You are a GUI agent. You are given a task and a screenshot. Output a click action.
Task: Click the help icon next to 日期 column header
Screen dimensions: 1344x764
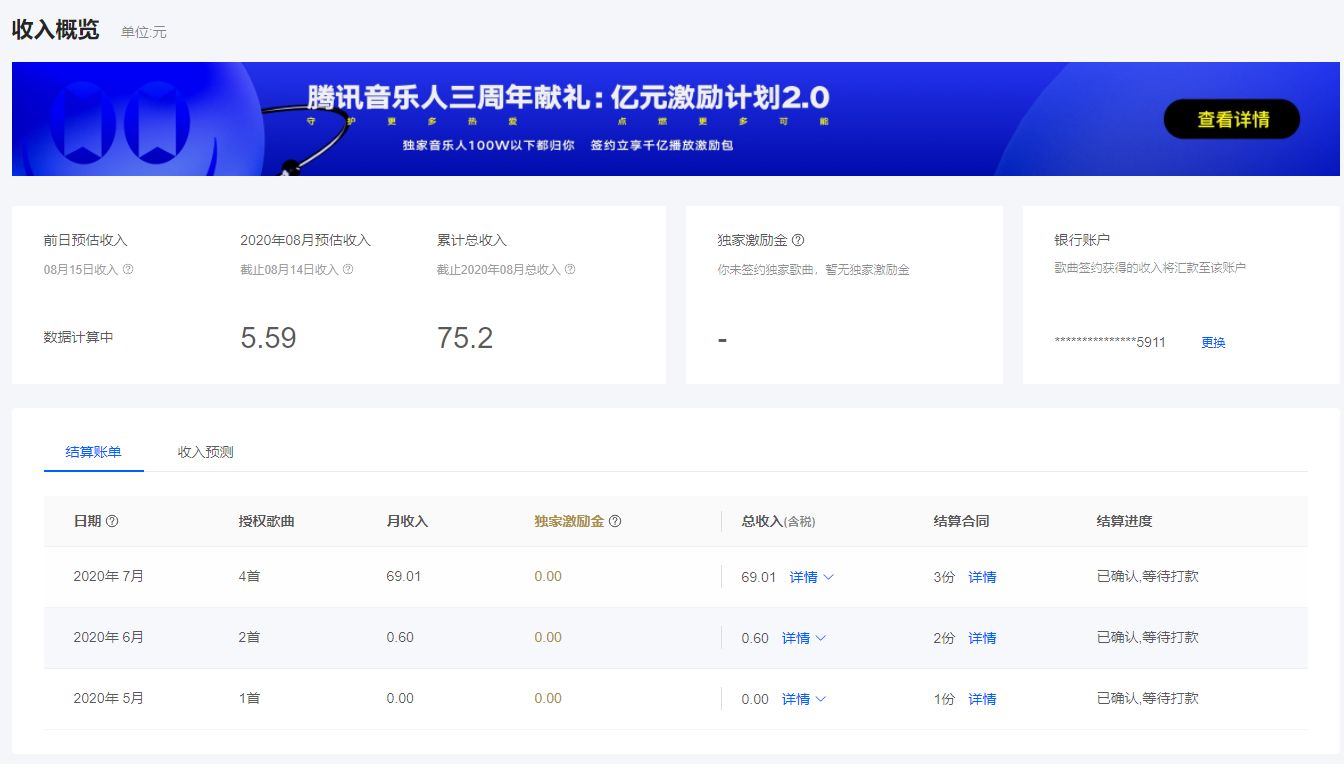[112, 521]
